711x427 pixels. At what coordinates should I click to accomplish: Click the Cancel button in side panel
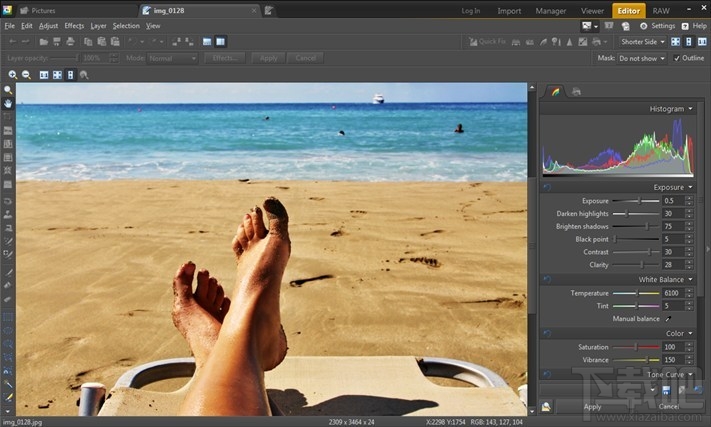pyautogui.click(x=668, y=407)
